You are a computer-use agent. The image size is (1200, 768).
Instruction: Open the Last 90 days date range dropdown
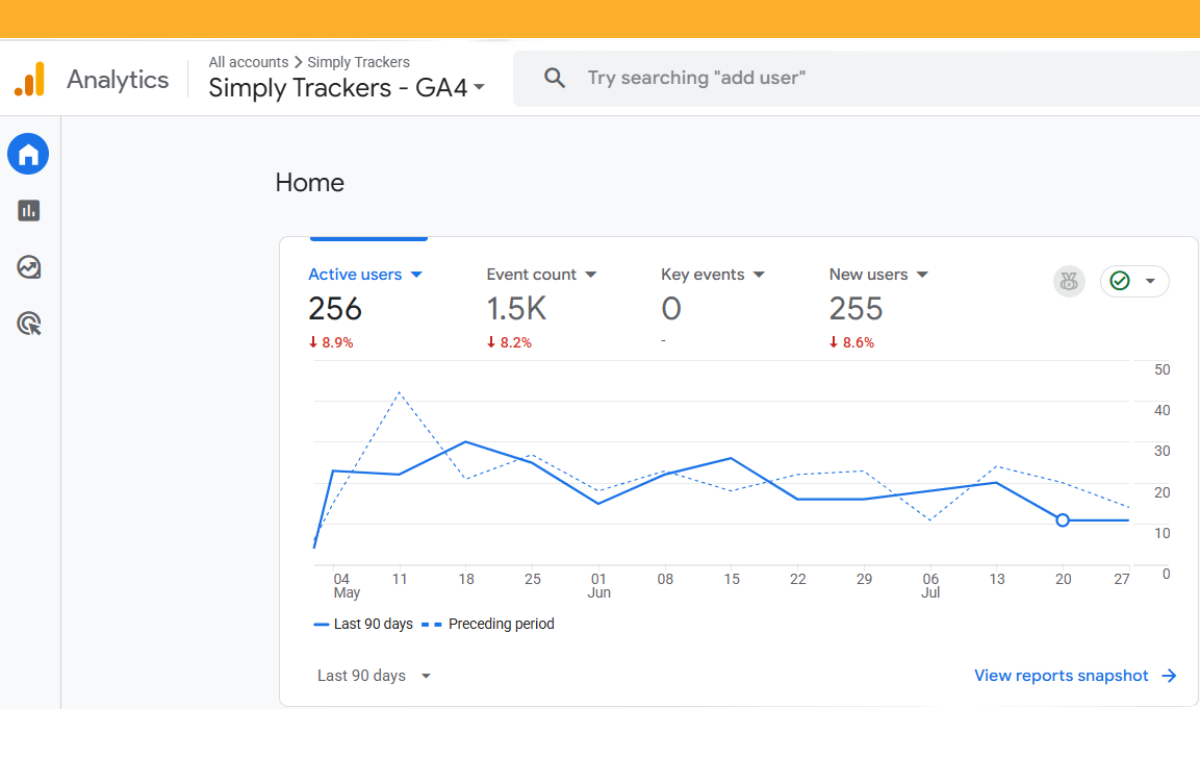tap(375, 676)
